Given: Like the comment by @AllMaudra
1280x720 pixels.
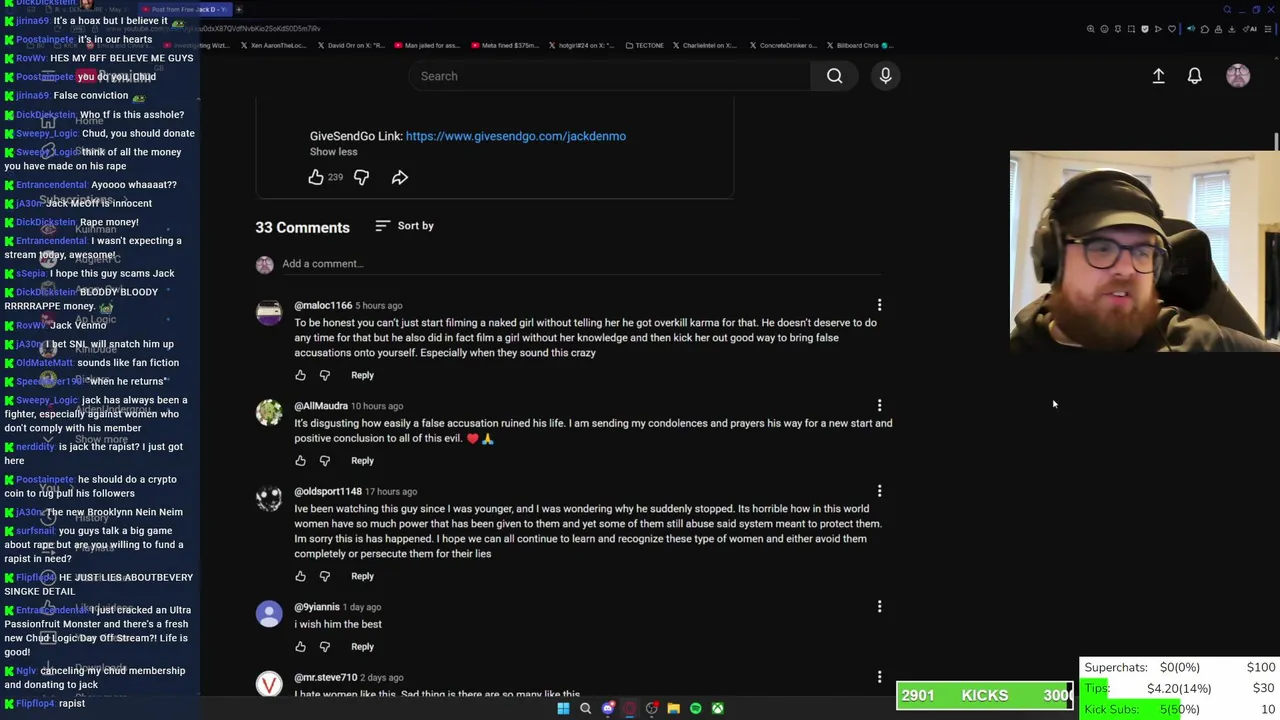Looking at the screenshot, I should coord(300,461).
